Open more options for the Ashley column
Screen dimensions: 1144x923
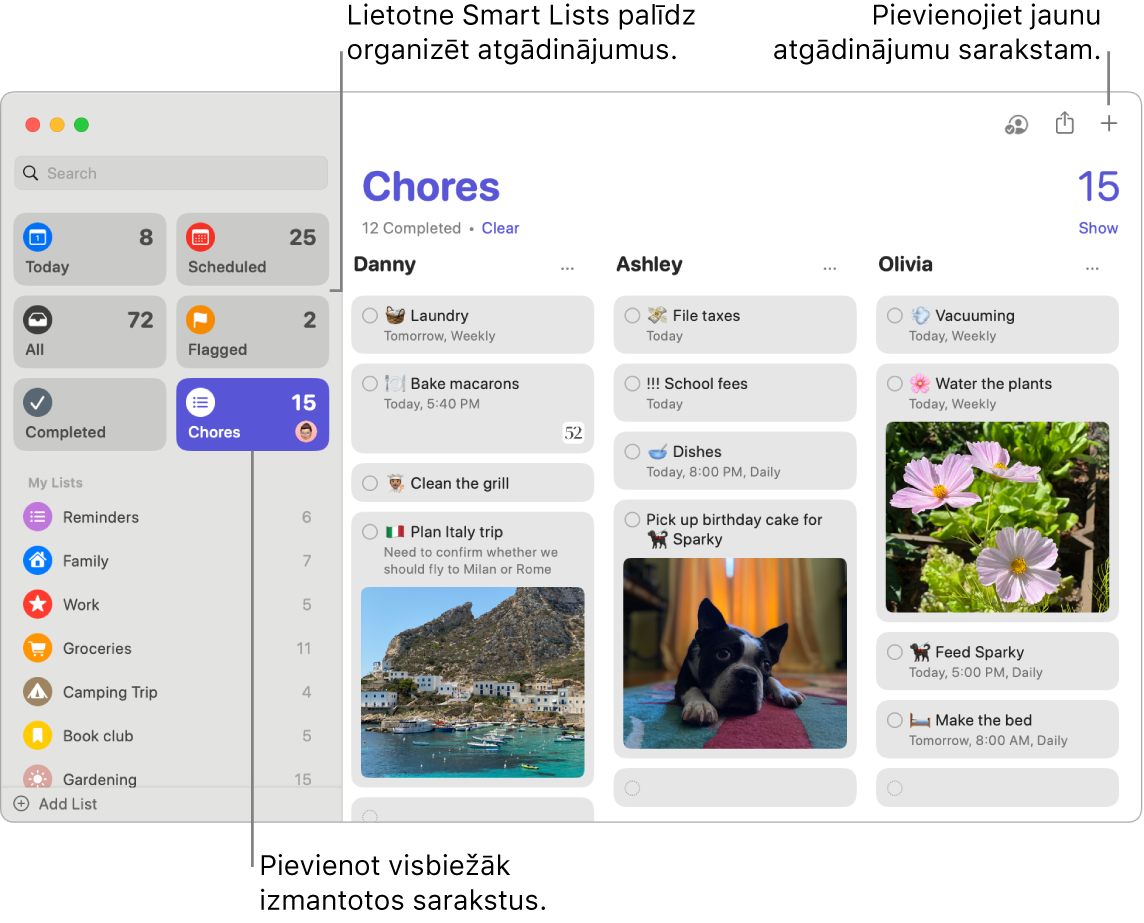(829, 268)
